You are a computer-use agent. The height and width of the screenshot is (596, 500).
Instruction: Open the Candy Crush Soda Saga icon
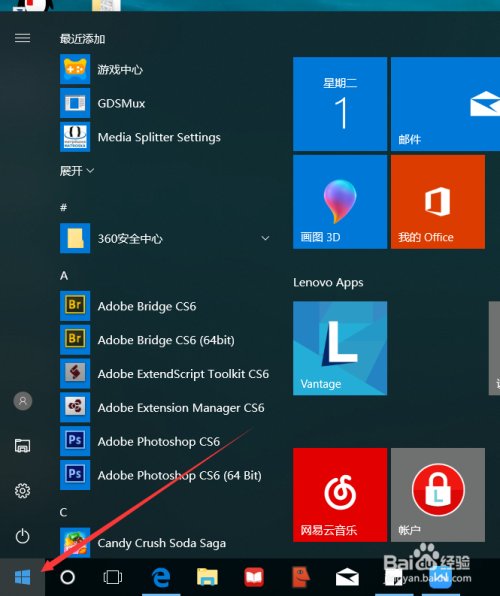click(x=75, y=542)
